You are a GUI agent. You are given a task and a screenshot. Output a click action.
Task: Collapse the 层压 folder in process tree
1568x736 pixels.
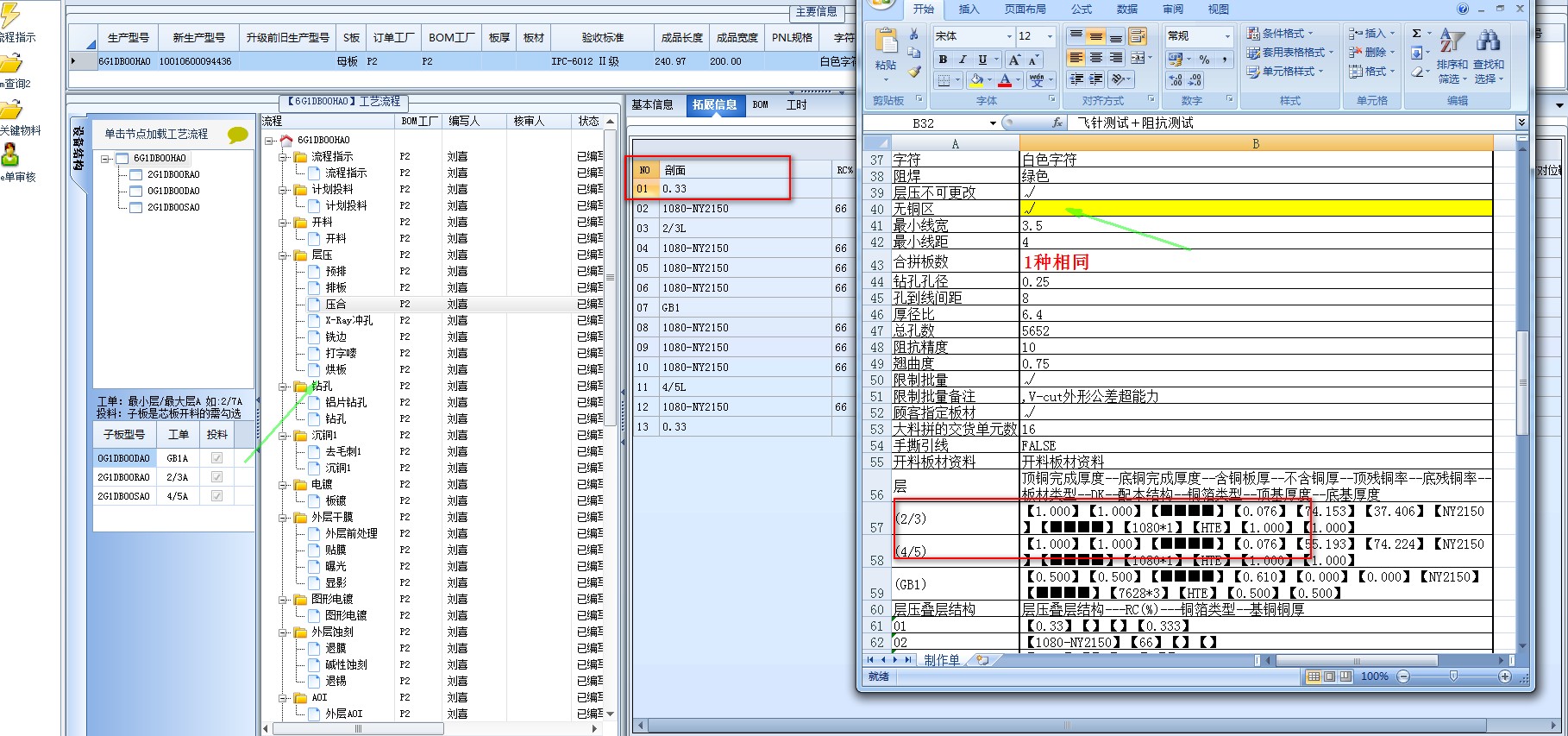(284, 255)
